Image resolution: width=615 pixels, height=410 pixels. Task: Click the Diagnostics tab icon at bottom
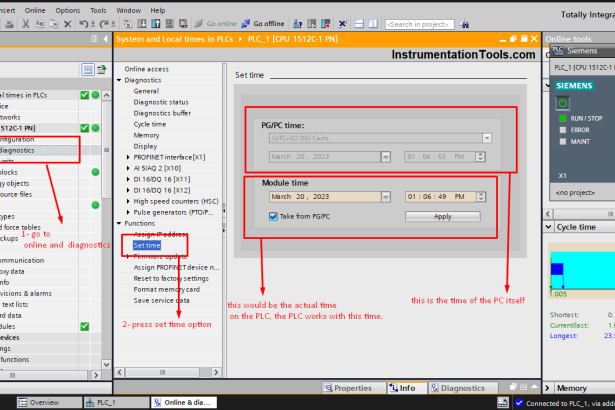tap(434, 388)
